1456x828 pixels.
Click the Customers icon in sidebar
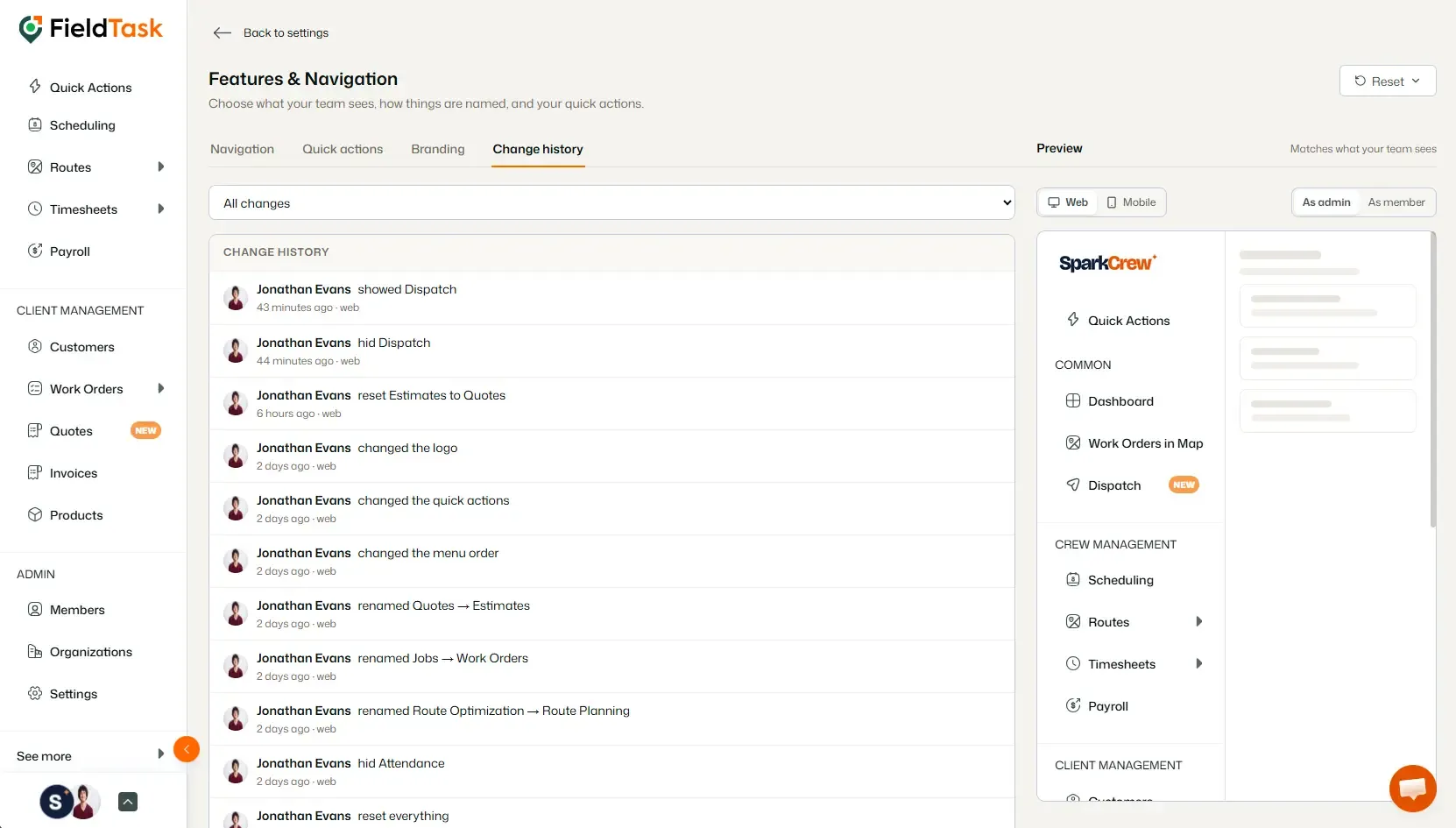(x=35, y=346)
